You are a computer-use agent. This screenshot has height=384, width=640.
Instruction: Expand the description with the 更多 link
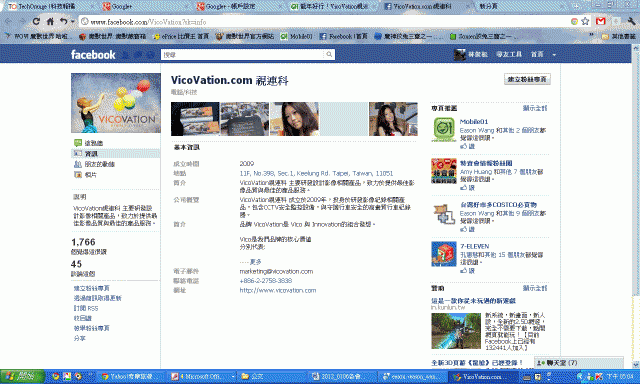pyautogui.click(x=256, y=262)
